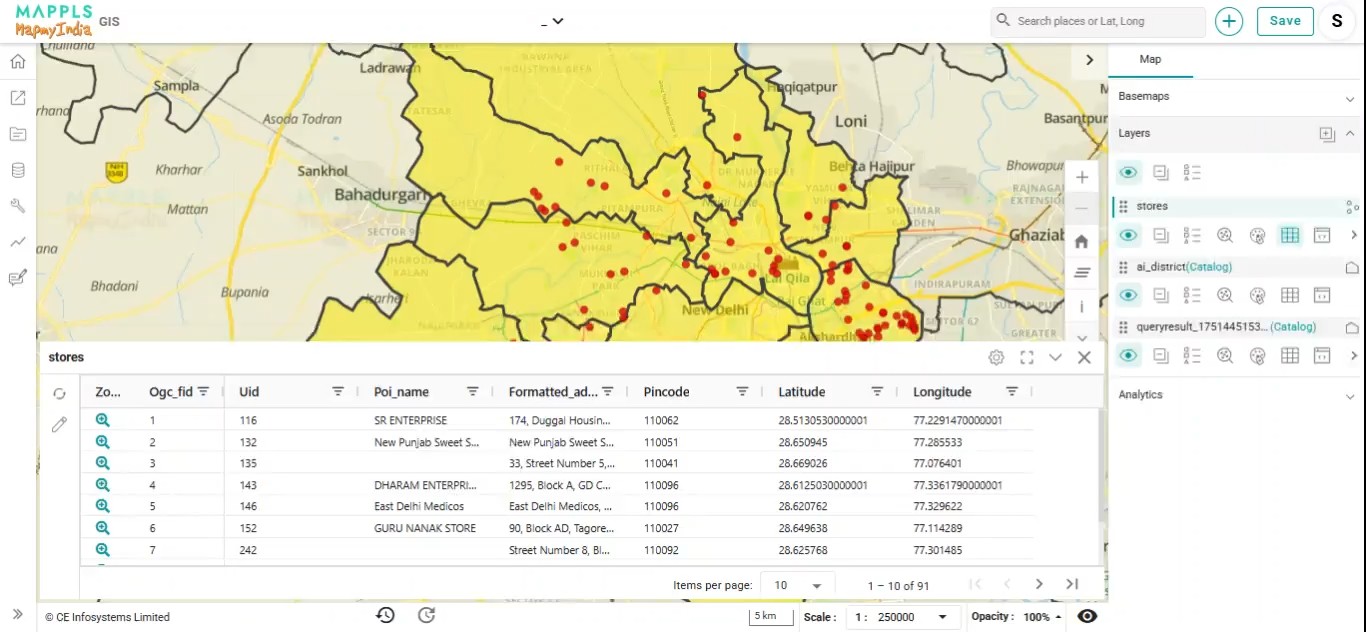Click the pencil edit icon beside table
1366x632 pixels.
pos(59,425)
